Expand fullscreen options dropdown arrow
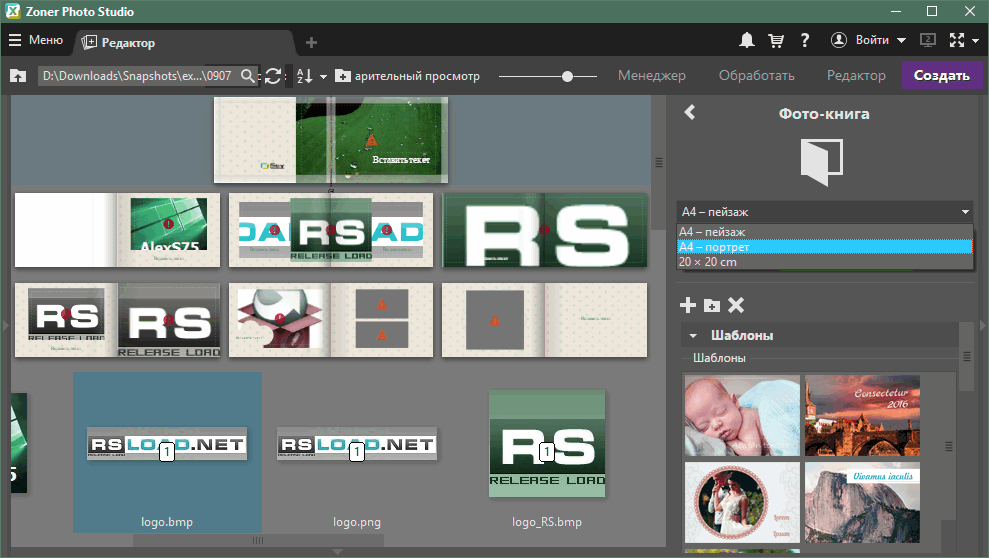Viewport: 989px width, 558px height. coord(975,41)
